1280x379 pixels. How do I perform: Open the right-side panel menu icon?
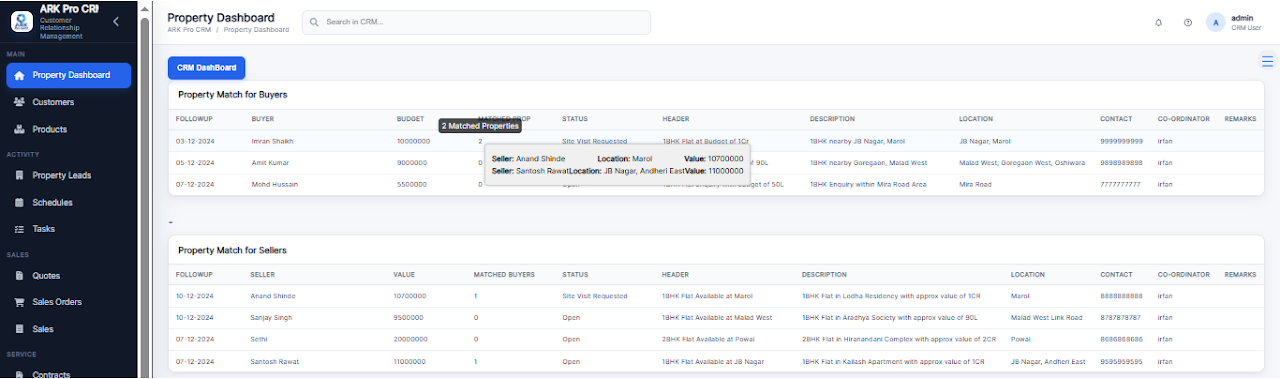[x=1267, y=61]
